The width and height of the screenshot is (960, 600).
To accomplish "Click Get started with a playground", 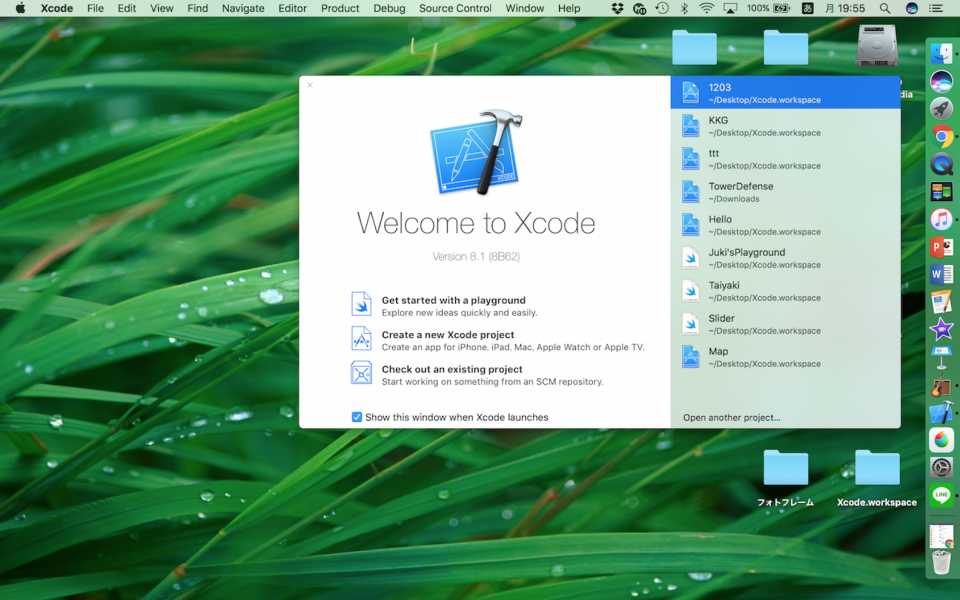I will point(454,300).
